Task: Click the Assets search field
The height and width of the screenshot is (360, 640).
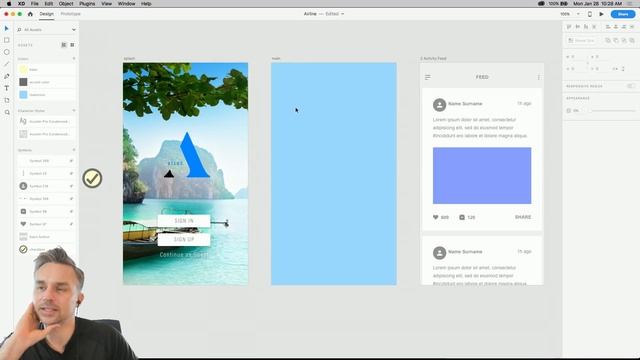Action: (x=43, y=30)
